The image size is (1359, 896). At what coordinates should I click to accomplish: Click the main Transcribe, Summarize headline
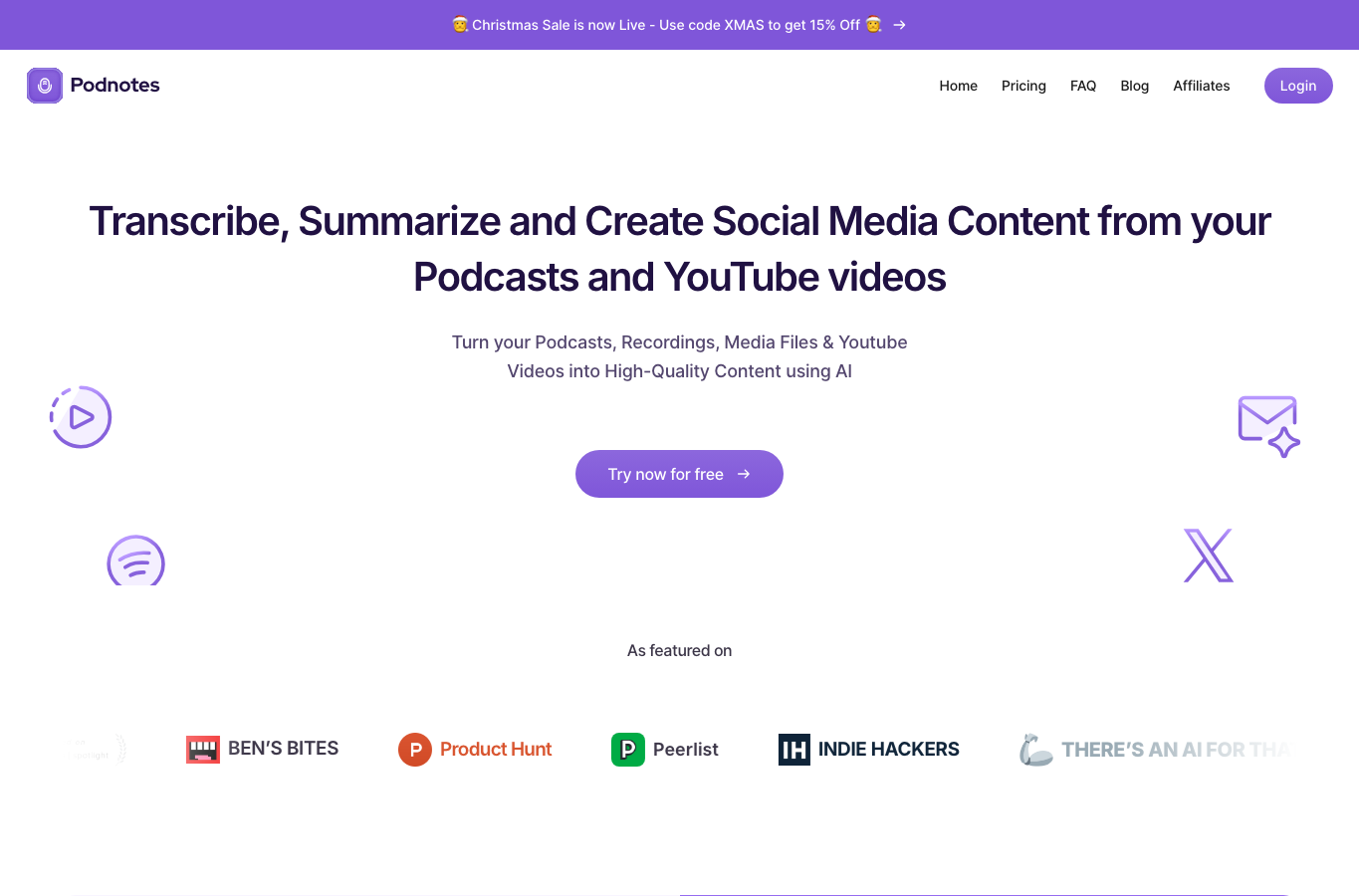click(679, 249)
